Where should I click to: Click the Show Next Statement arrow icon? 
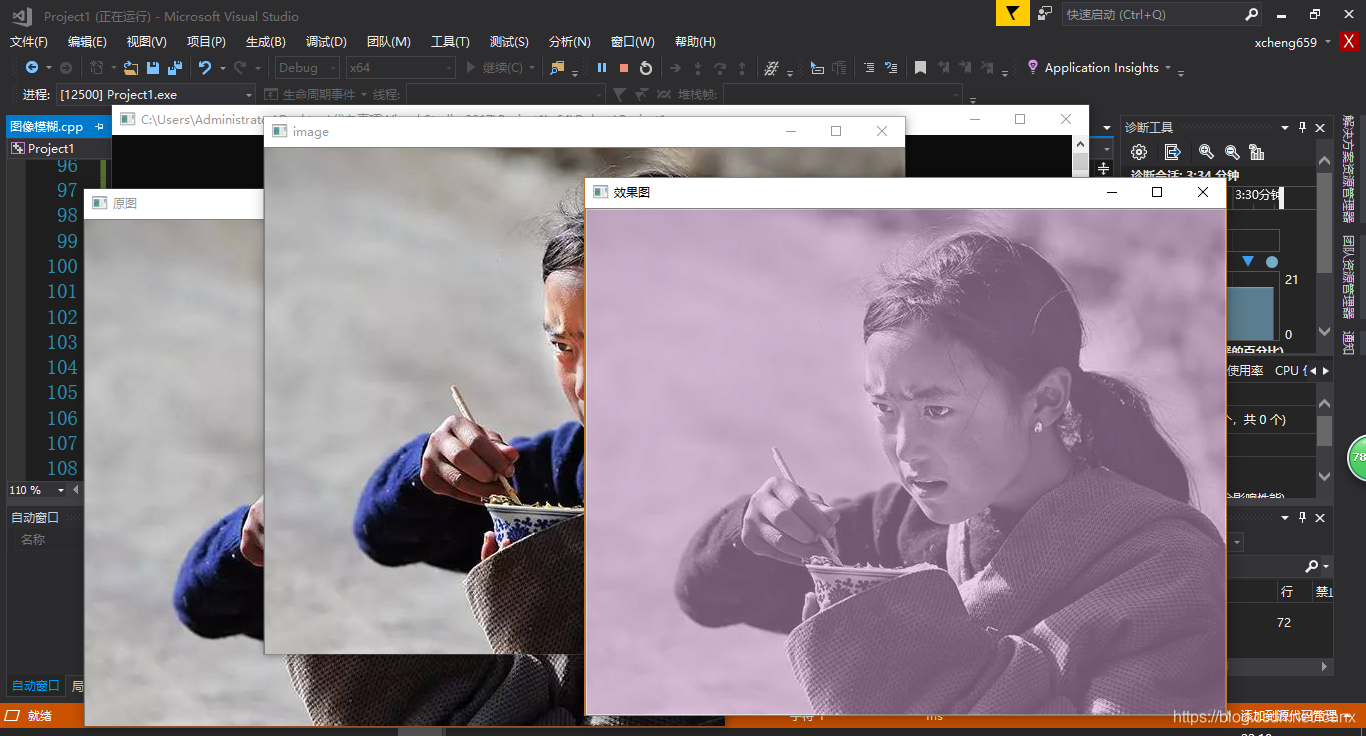point(675,68)
